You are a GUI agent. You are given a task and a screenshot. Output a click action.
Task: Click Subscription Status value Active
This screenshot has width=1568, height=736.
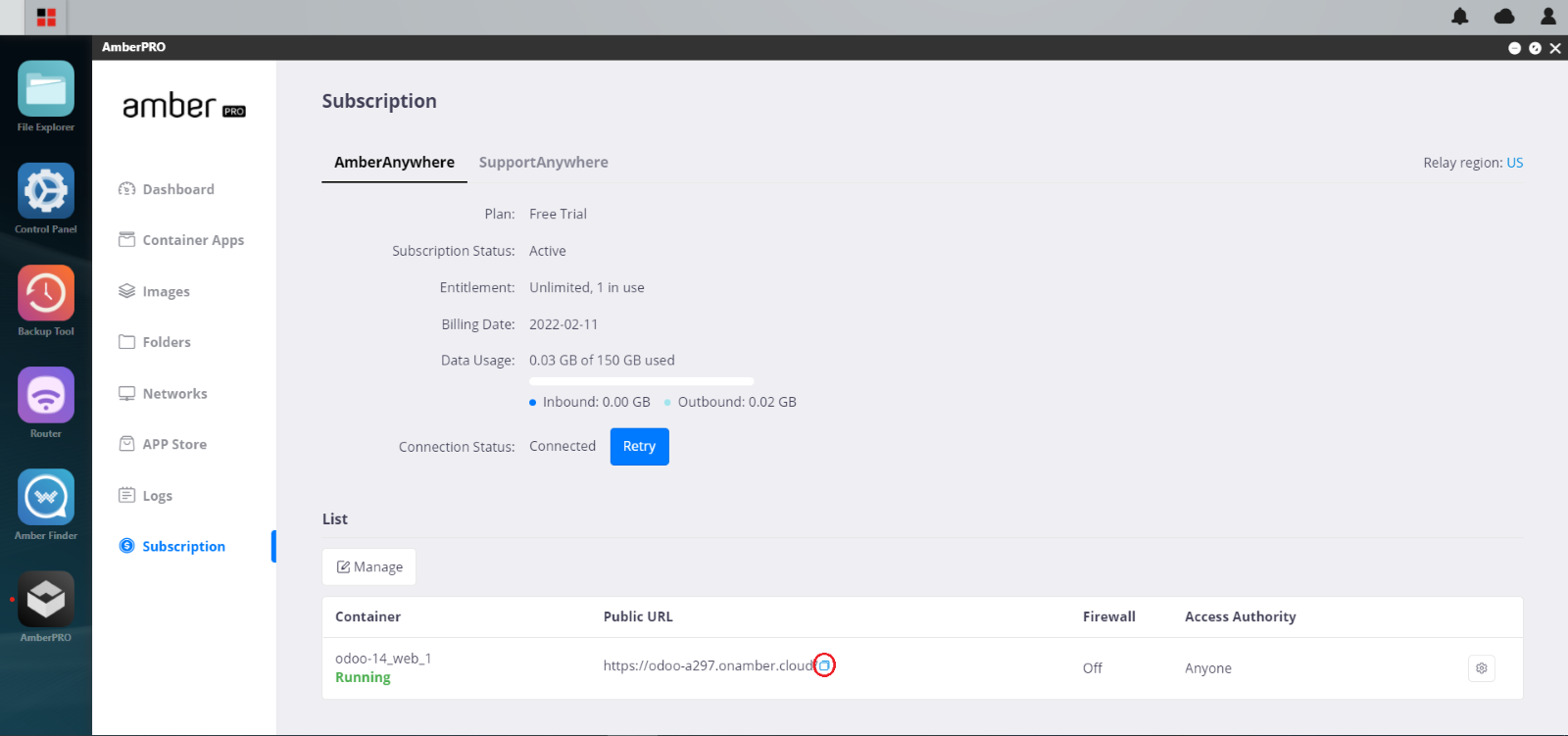click(548, 251)
